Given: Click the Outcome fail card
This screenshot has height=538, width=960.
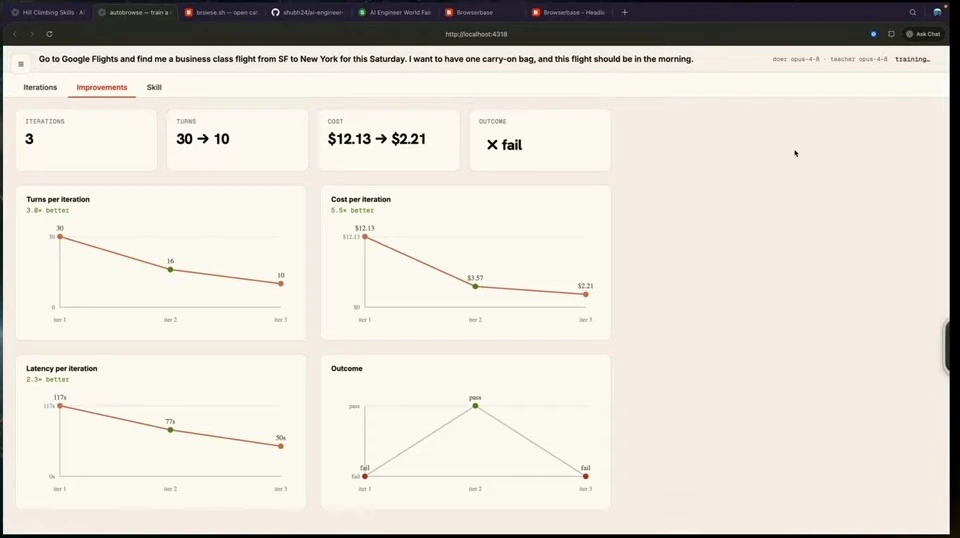Looking at the screenshot, I should point(540,140).
